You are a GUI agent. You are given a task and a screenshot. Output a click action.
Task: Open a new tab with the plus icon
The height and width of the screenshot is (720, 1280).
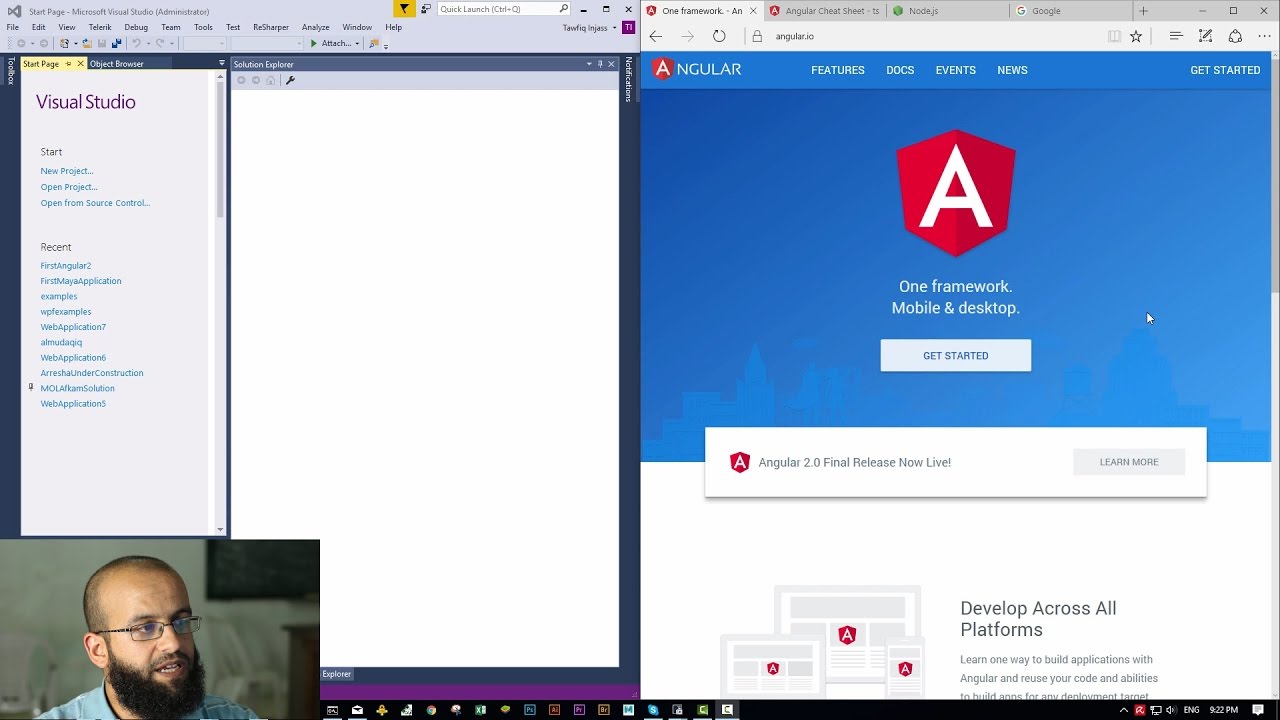click(1143, 11)
